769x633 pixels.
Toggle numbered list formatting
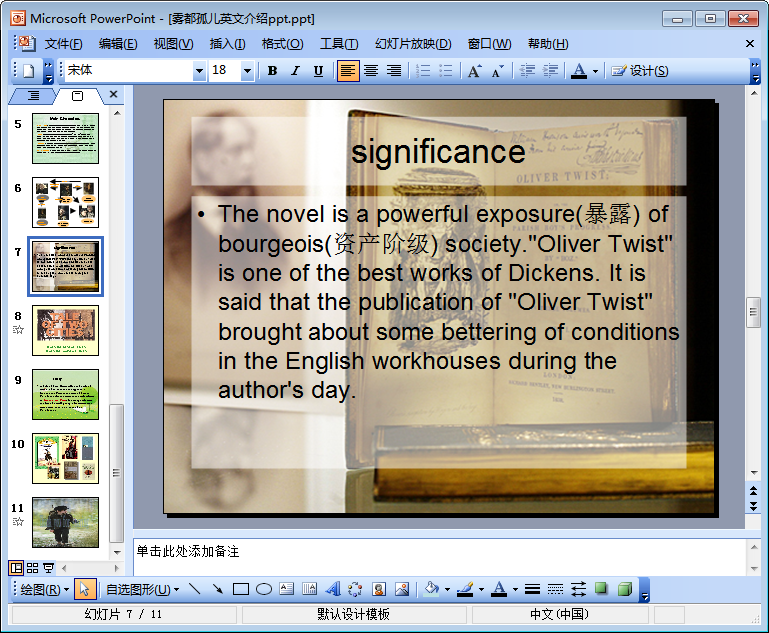click(423, 71)
